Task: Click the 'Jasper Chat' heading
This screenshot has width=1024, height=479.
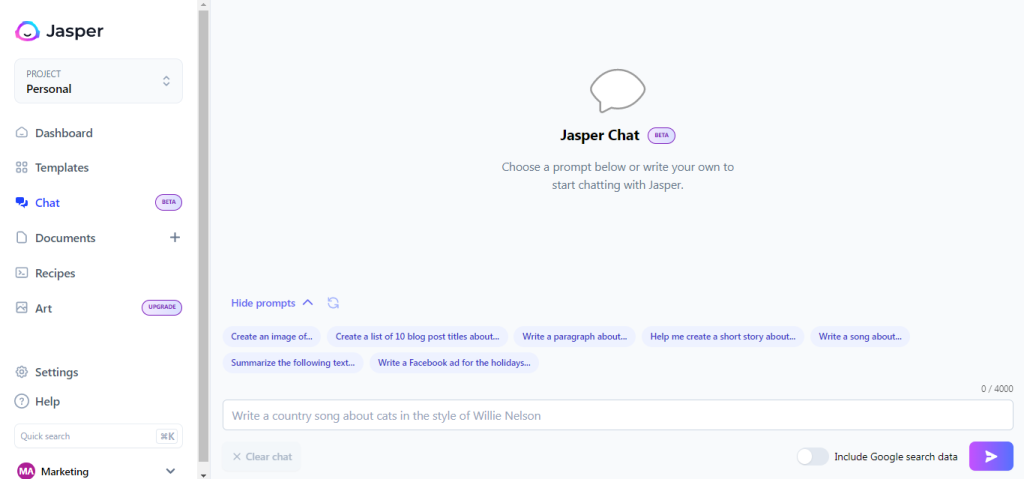Action: [x=600, y=135]
